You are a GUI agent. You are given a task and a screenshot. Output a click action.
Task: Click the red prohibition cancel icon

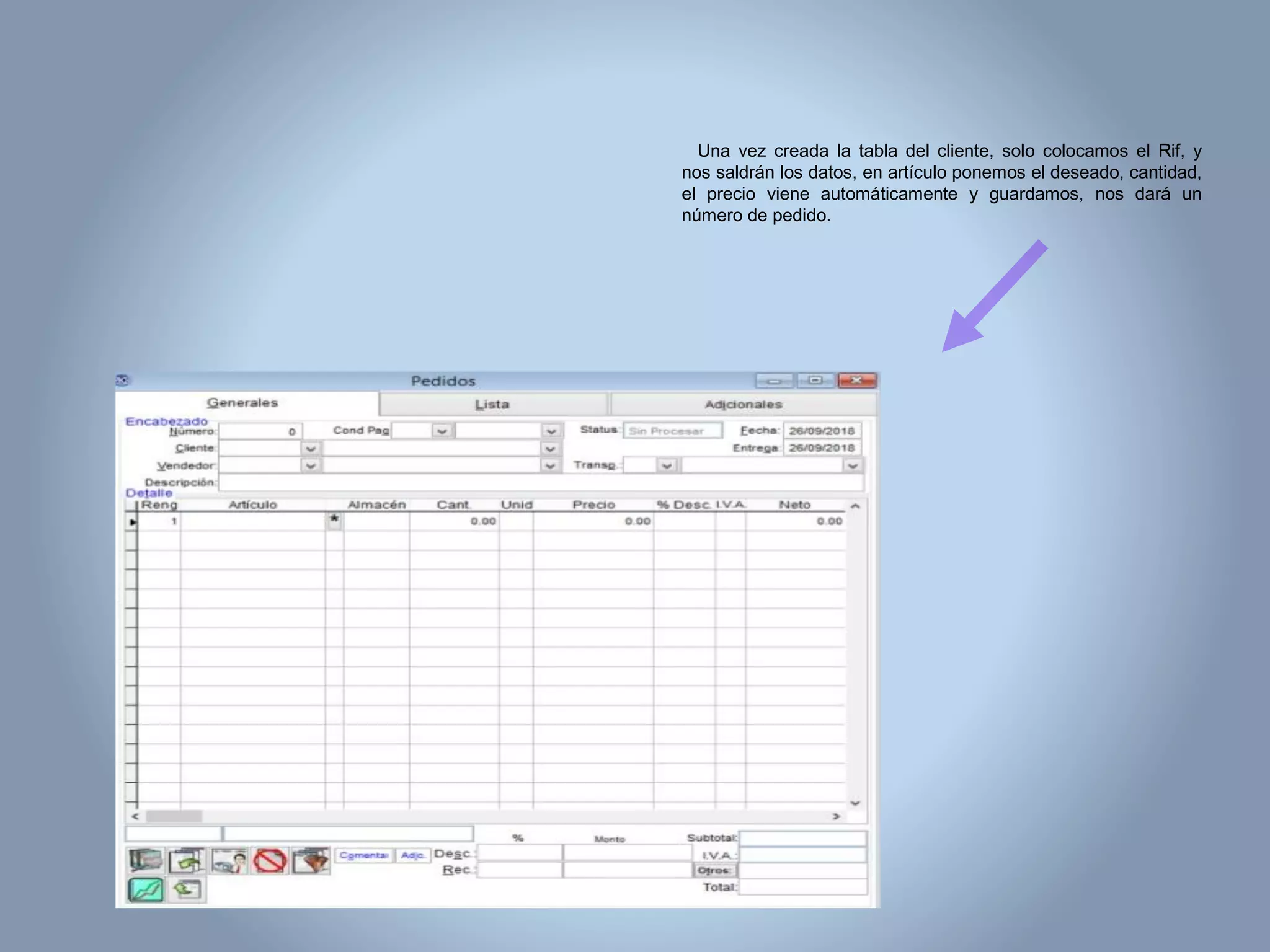click(x=270, y=861)
